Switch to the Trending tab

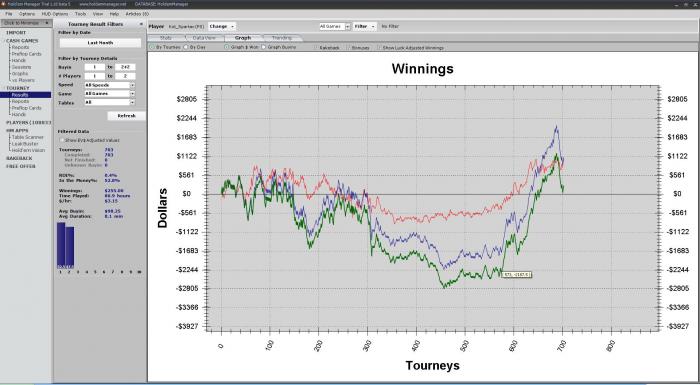point(282,38)
